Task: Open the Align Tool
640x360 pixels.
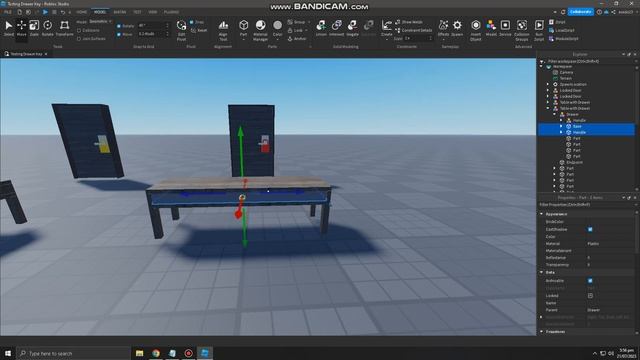Action: [x=223, y=30]
